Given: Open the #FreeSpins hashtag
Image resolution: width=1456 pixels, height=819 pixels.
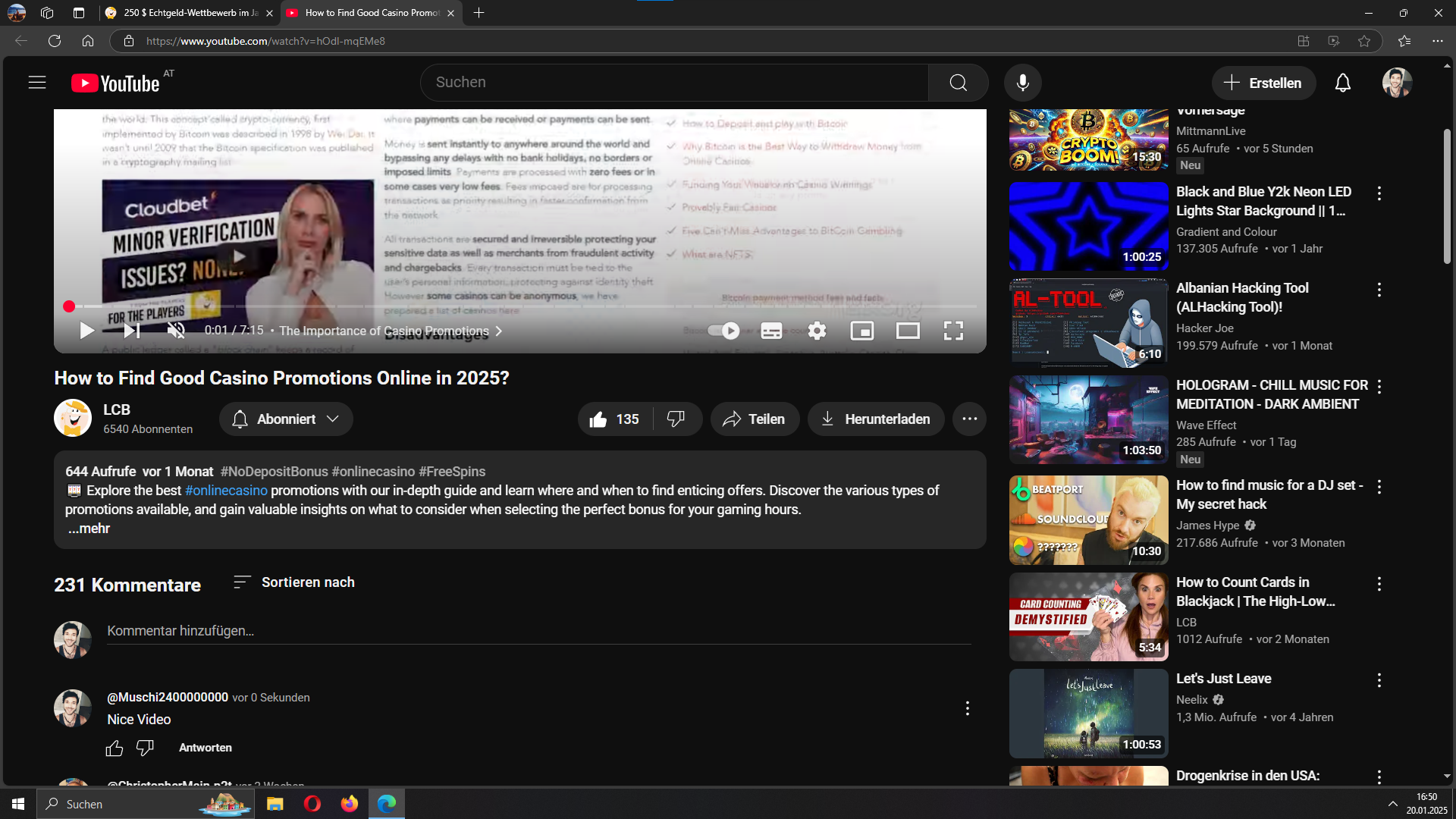Looking at the screenshot, I should point(452,472).
